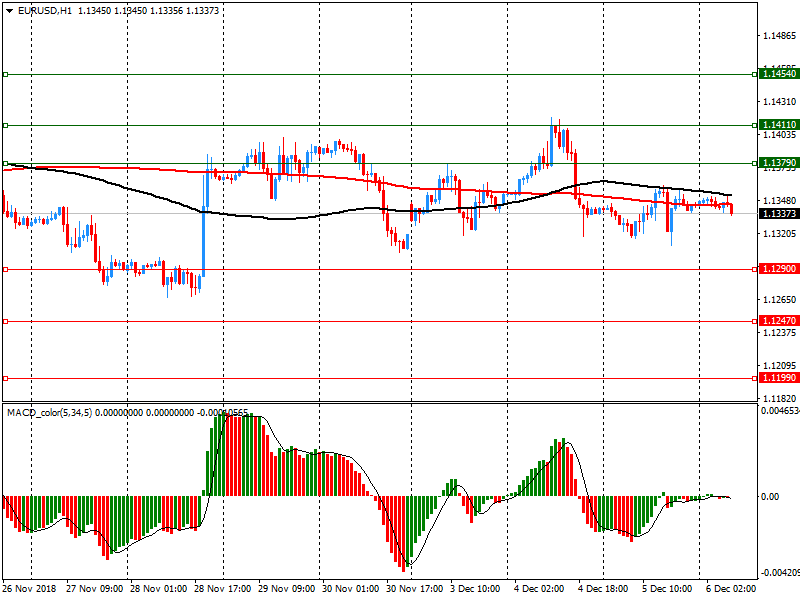Select the green 1.14540 price tag
The width and height of the screenshot is (800, 600).
(778, 74)
